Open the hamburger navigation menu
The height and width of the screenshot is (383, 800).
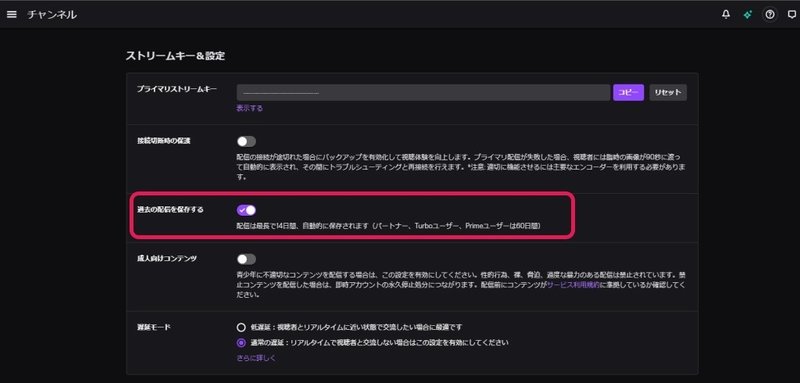[11, 15]
